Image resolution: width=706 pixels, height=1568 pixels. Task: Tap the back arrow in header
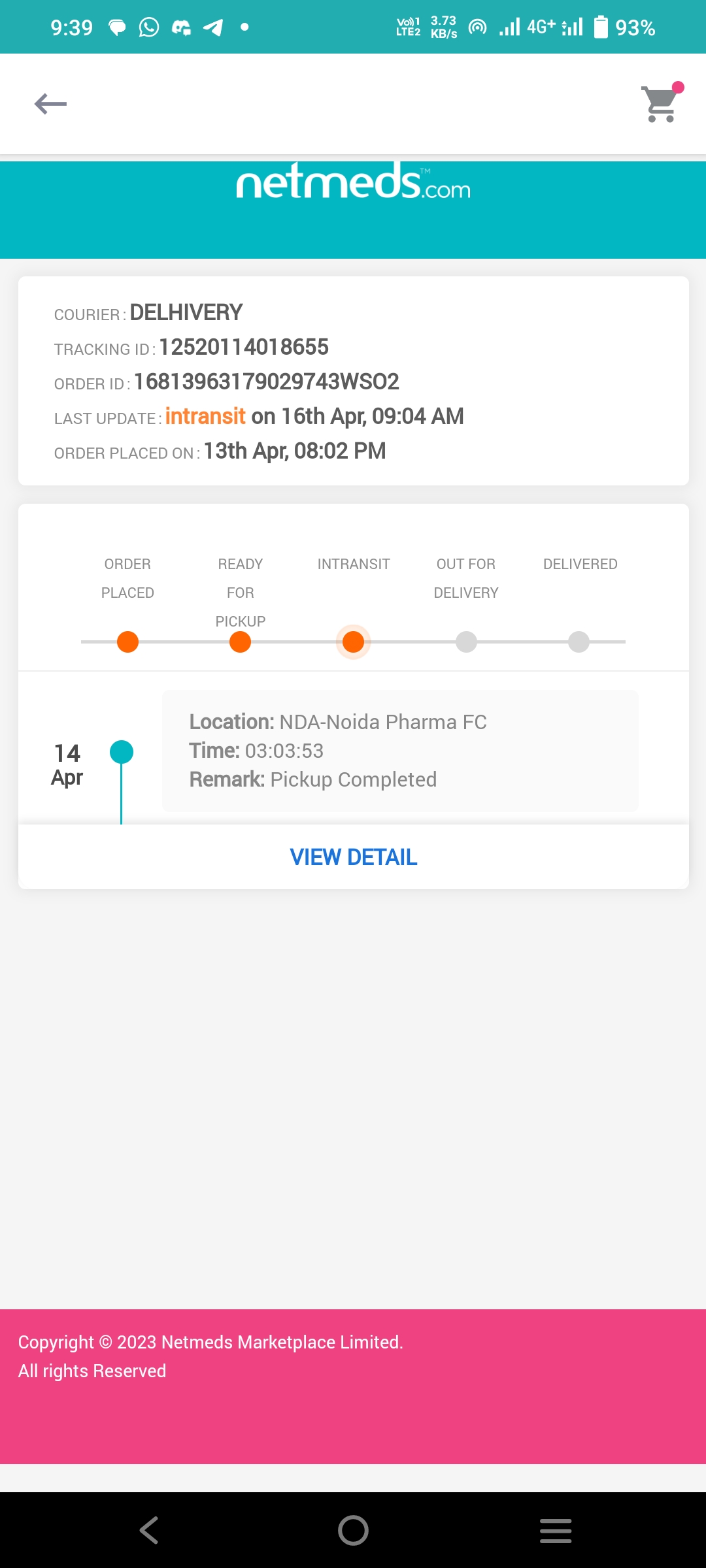(x=50, y=104)
